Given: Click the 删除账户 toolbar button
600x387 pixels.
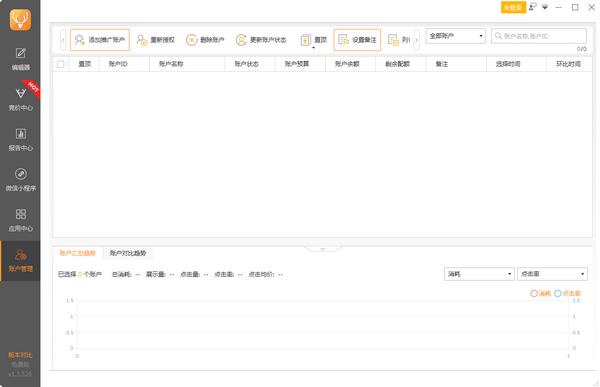Looking at the screenshot, I should [x=205, y=40].
